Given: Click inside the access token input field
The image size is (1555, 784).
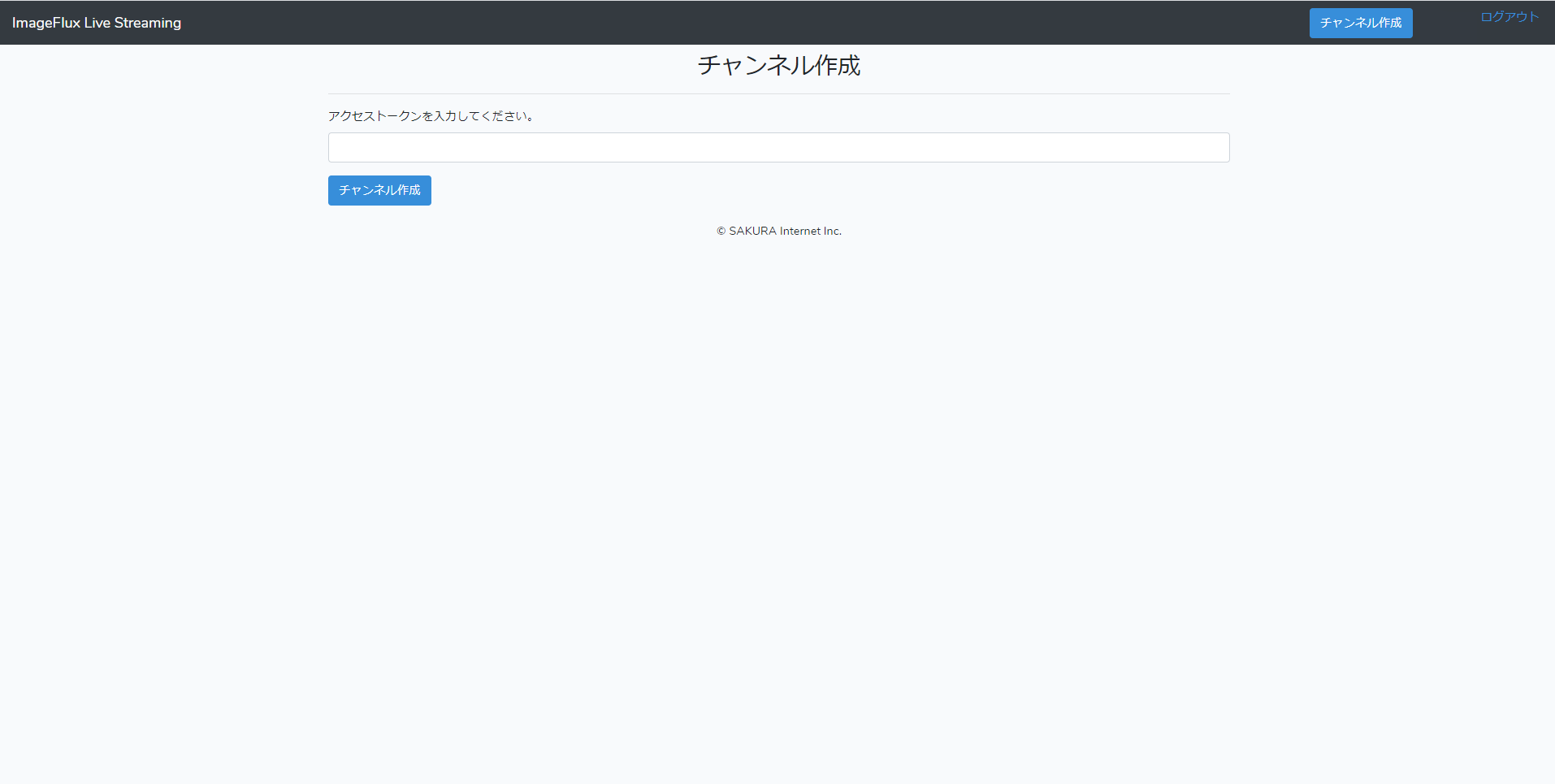Looking at the screenshot, I should tap(777, 147).
